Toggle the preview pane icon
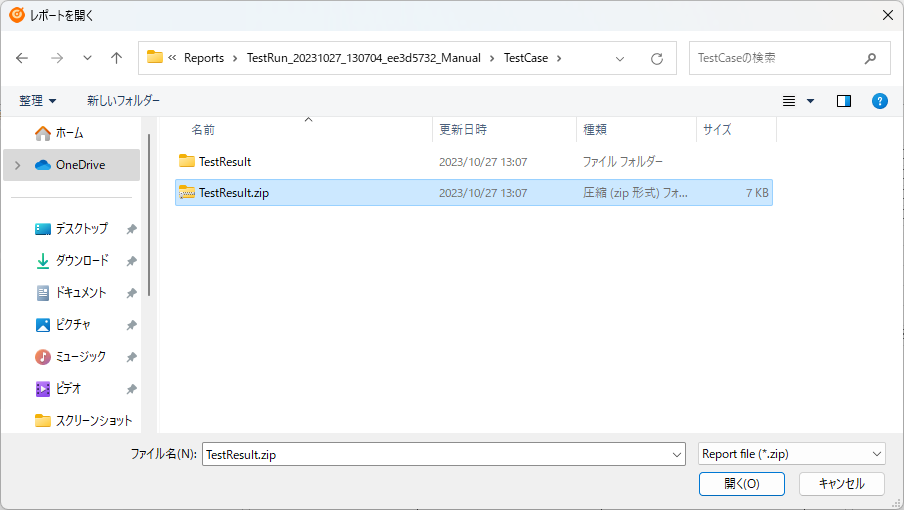The image size is (904, 510). (x=843, y=101)
